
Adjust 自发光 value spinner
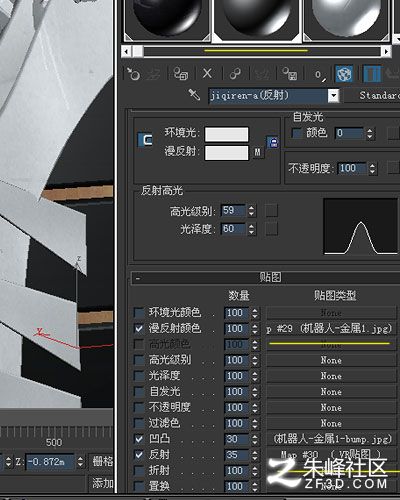click(x=370, y=133)
